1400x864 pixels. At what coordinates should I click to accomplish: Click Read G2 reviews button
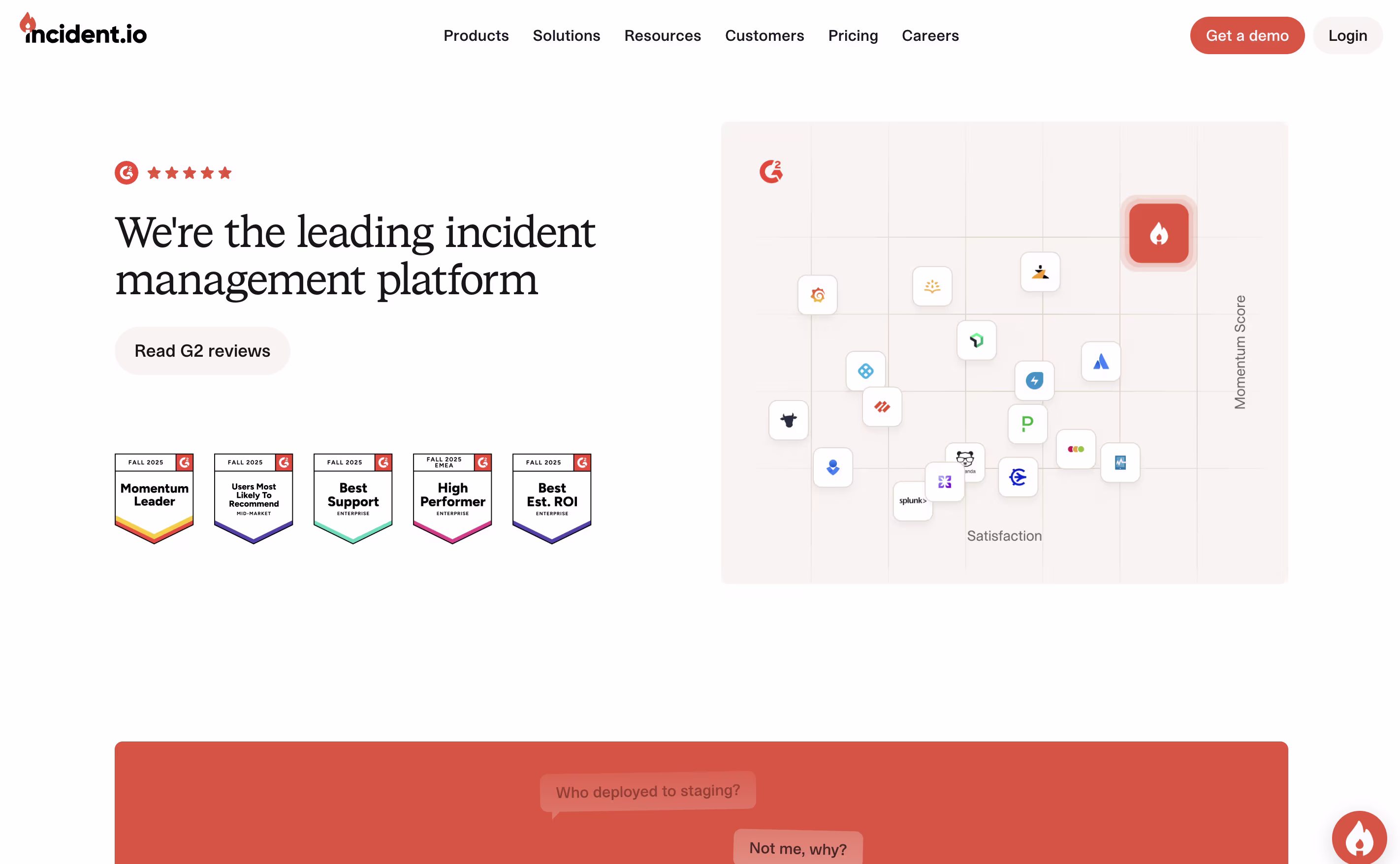(x=202, y=351)
